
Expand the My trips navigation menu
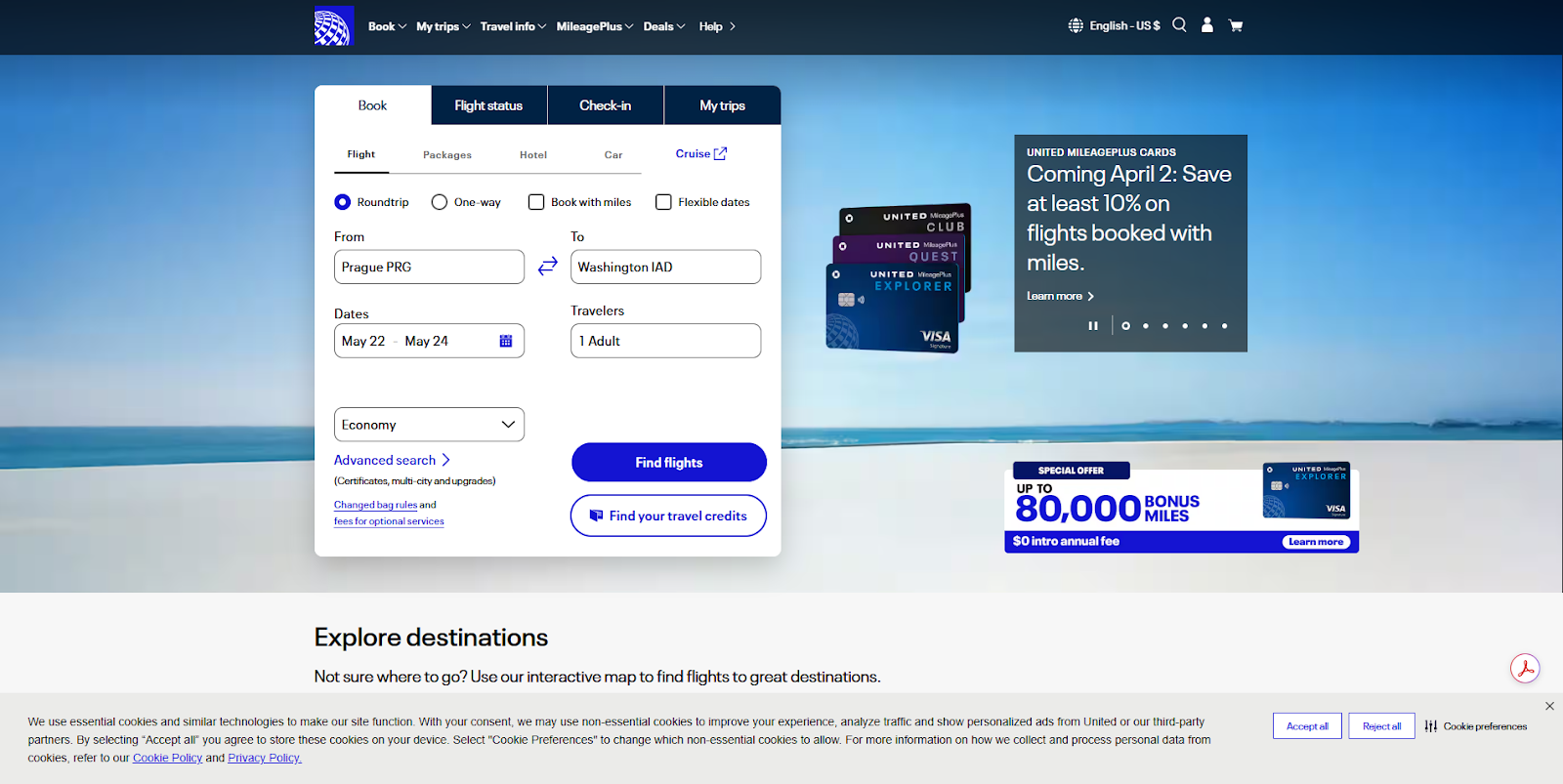point(444,26)
